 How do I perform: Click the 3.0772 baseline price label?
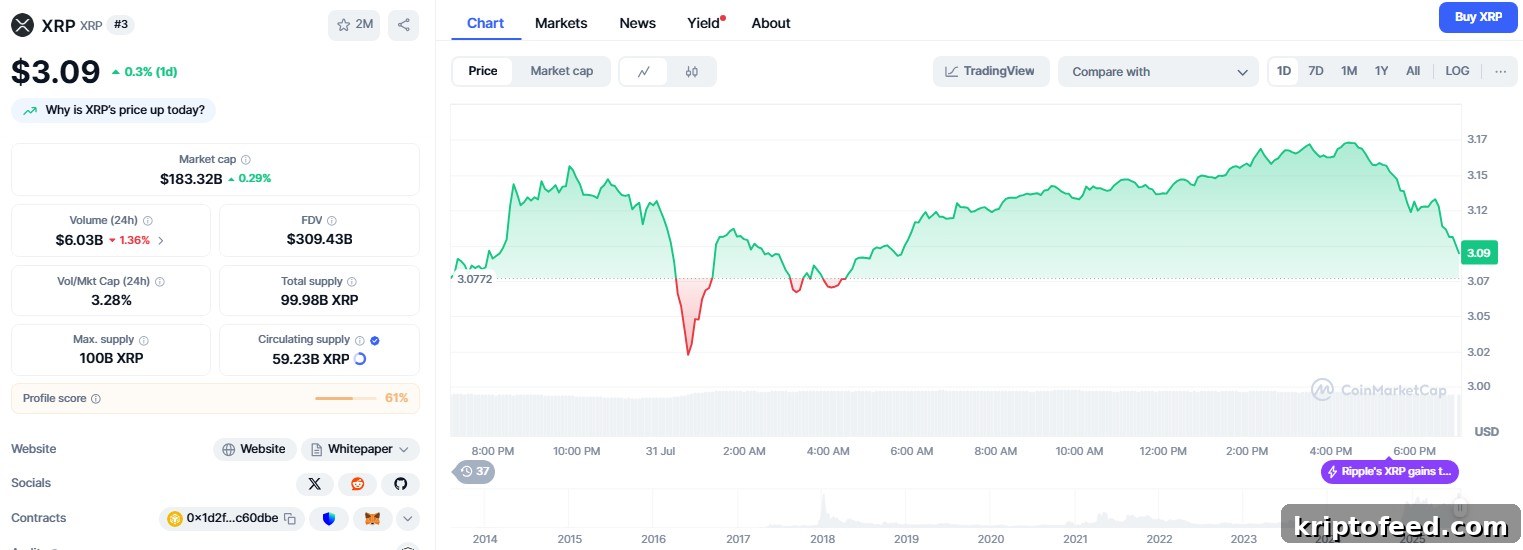[474, 279]
